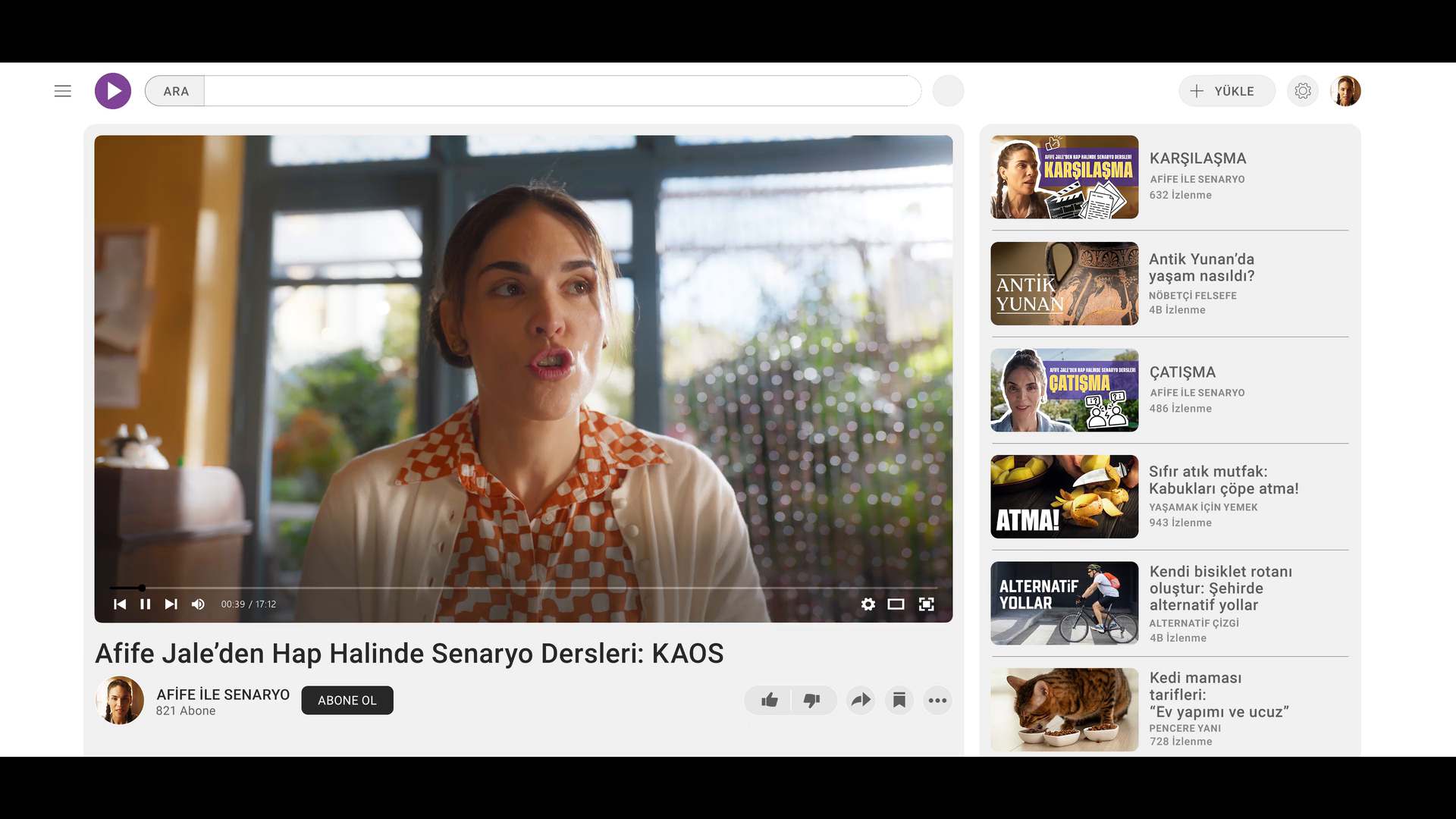Open video player settings gear
This screenshot has height=819, width=1456.
868,604
